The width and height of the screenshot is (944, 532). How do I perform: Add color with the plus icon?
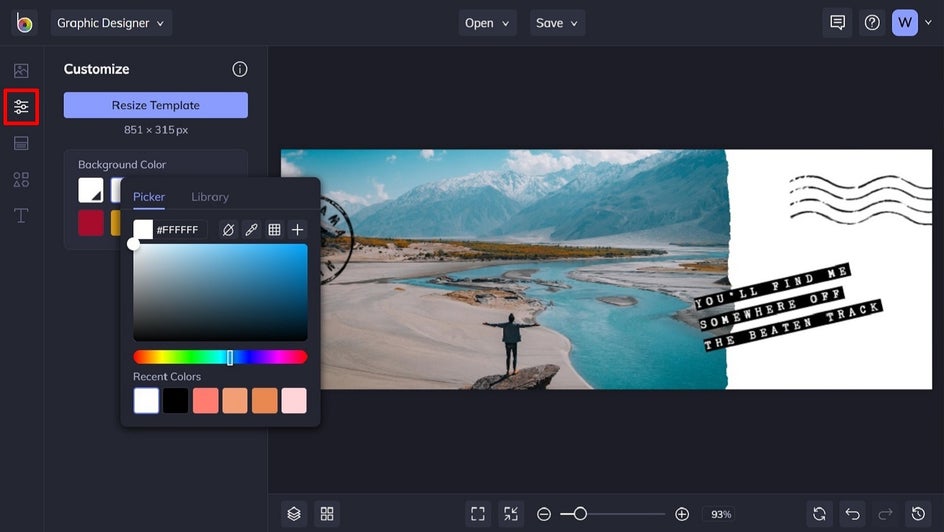point(297,229)
